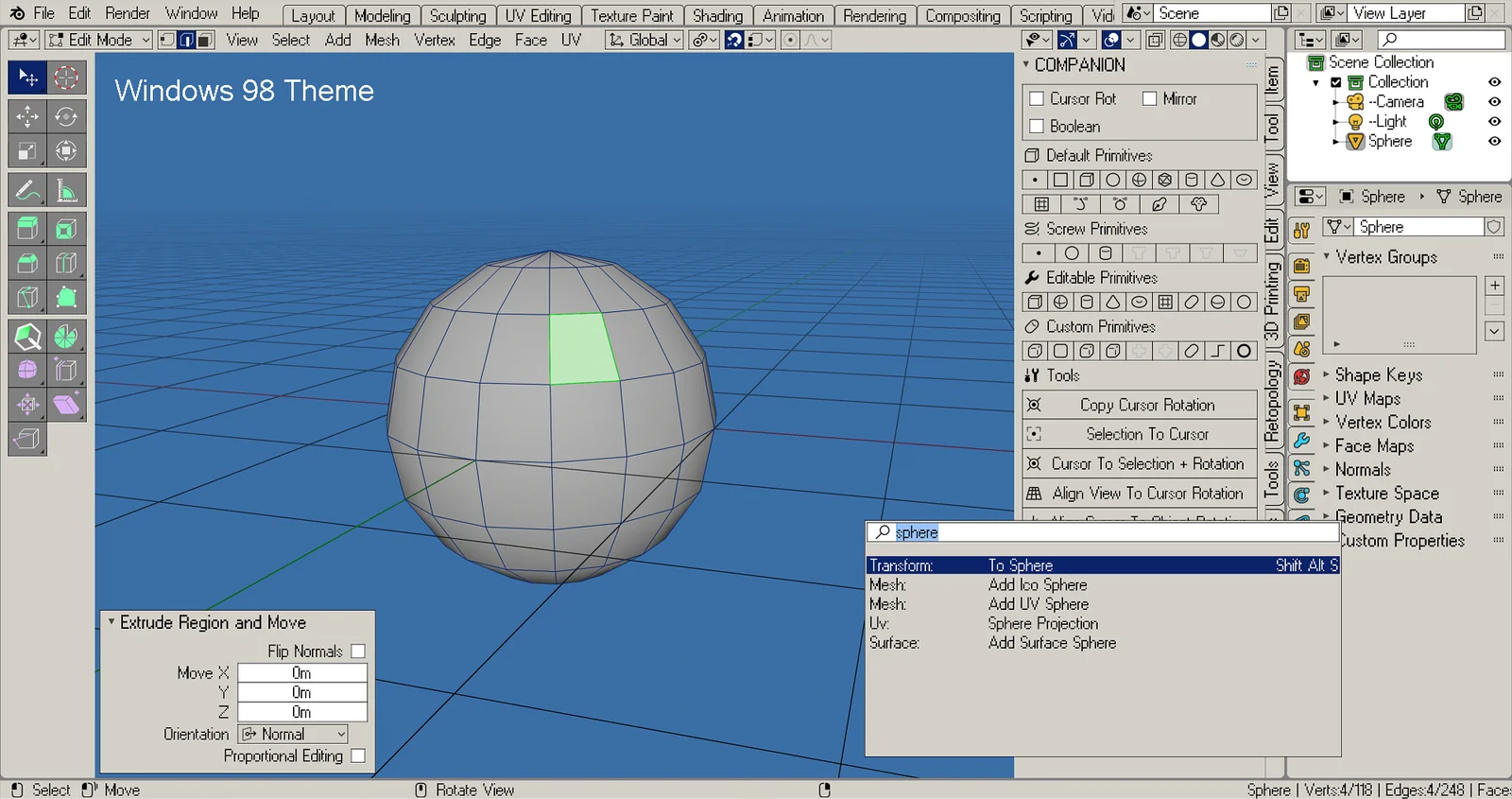
Task: Choose the Inset Faces tool
Action: (65, 229)
